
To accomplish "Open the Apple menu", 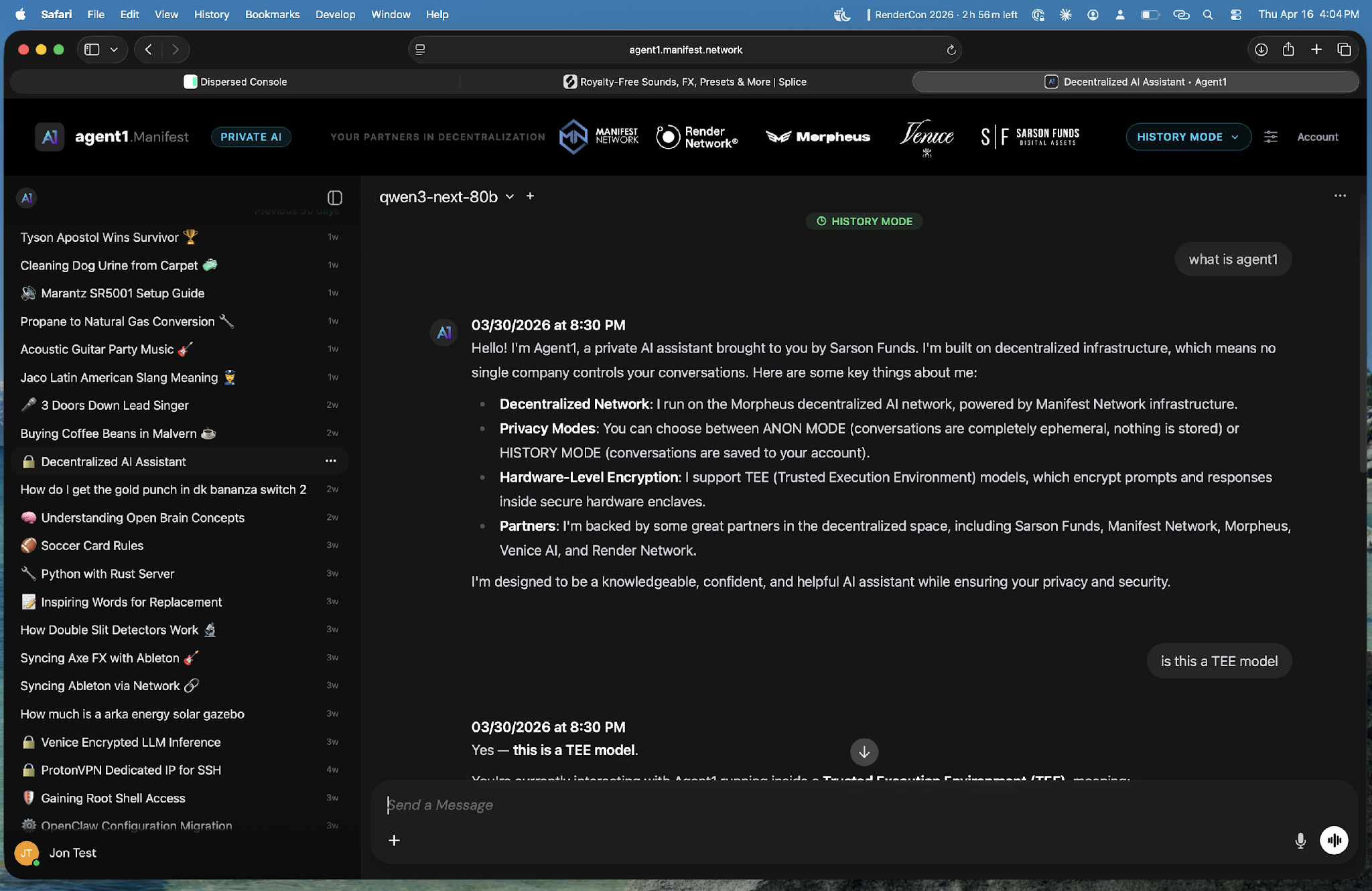I will pyautogui.click(x=21, y=14).
